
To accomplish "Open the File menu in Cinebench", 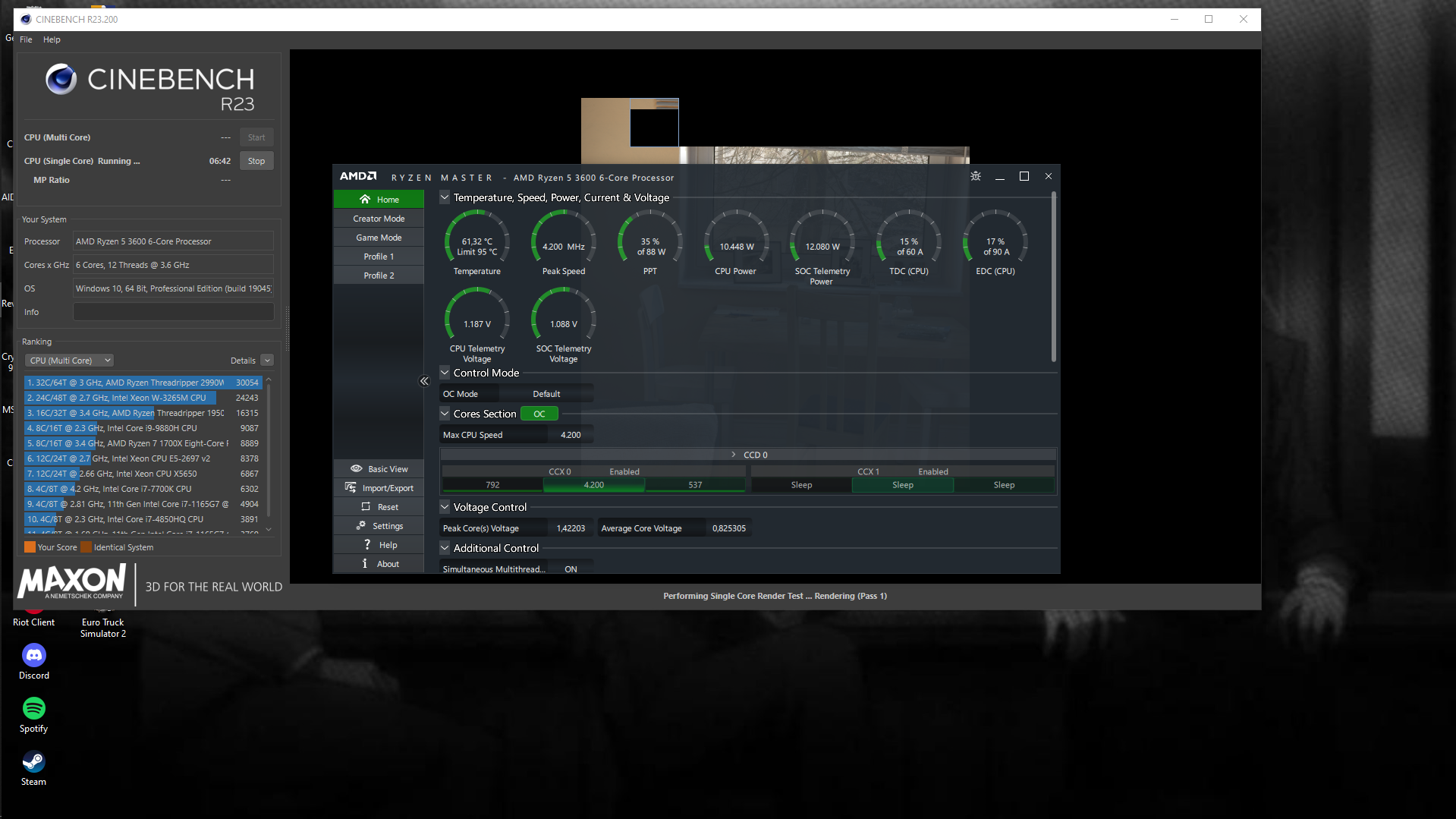I will 26,39.
